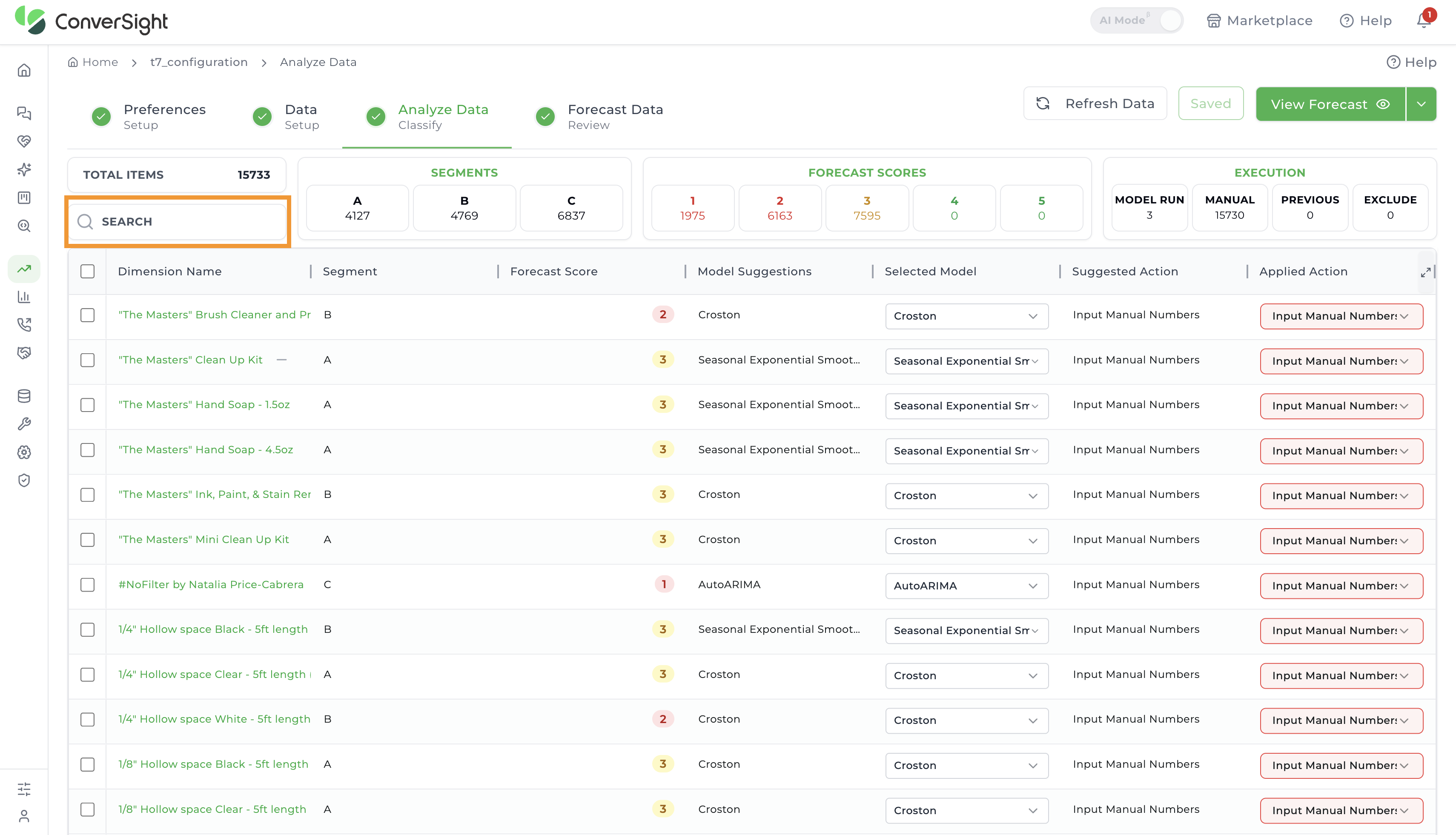Image resolution: width=1456 pixels, height=835 pixels.
Task: Open the gear settings sidebar icon
Action: (x=24, y=452)
